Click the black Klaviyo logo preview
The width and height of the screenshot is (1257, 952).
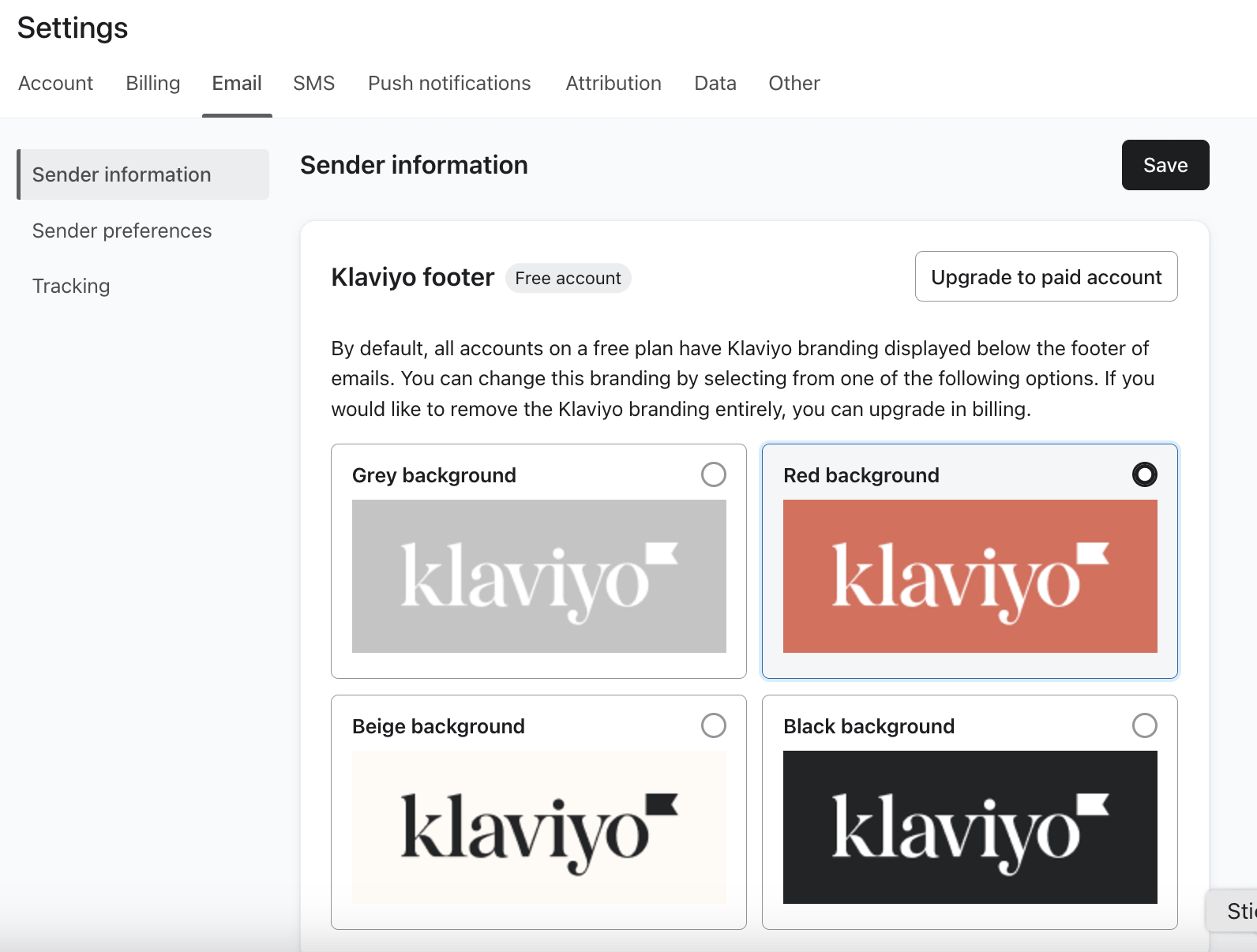(x=970, y=827)
